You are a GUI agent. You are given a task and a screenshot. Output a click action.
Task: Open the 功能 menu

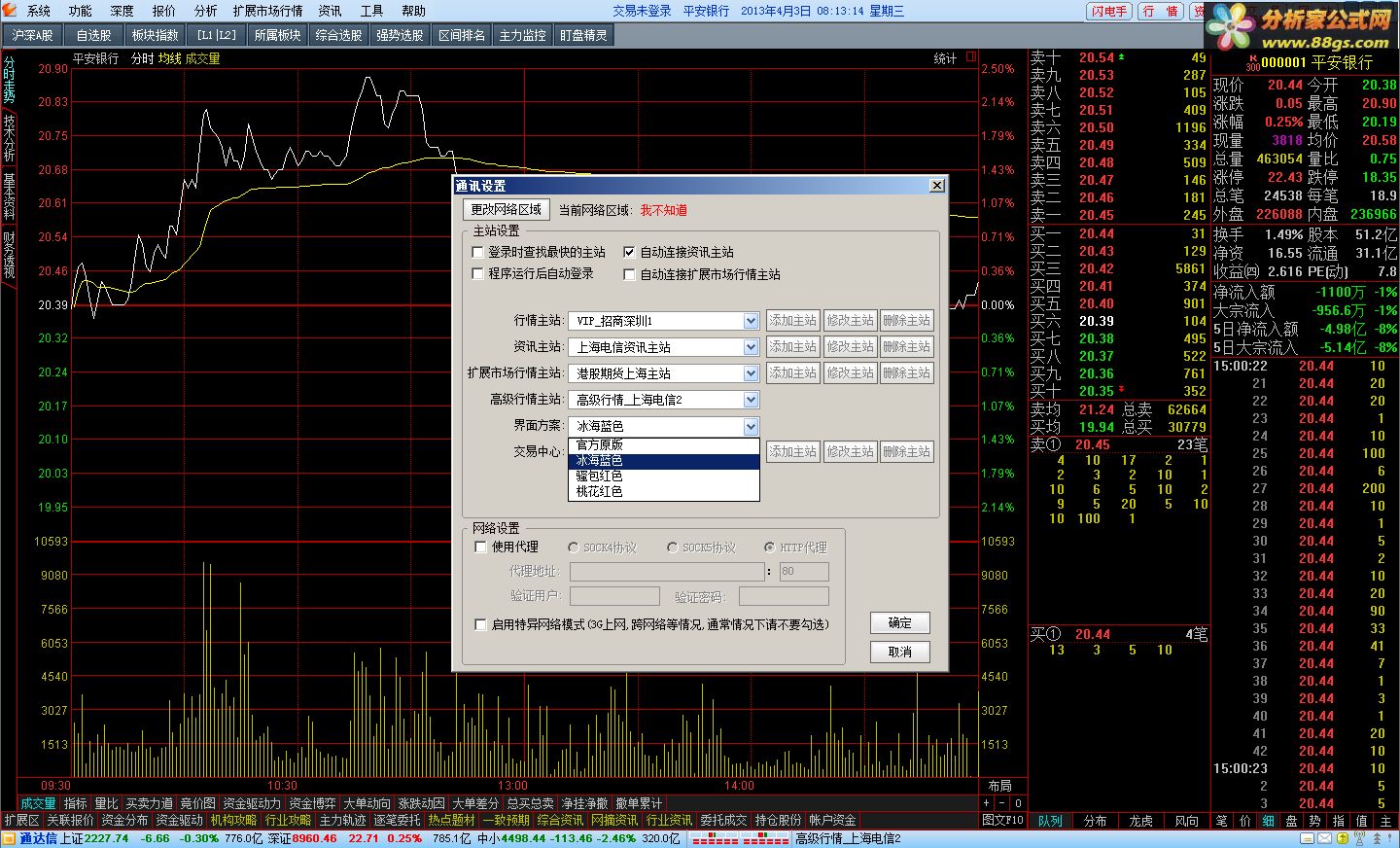(81, 11)
